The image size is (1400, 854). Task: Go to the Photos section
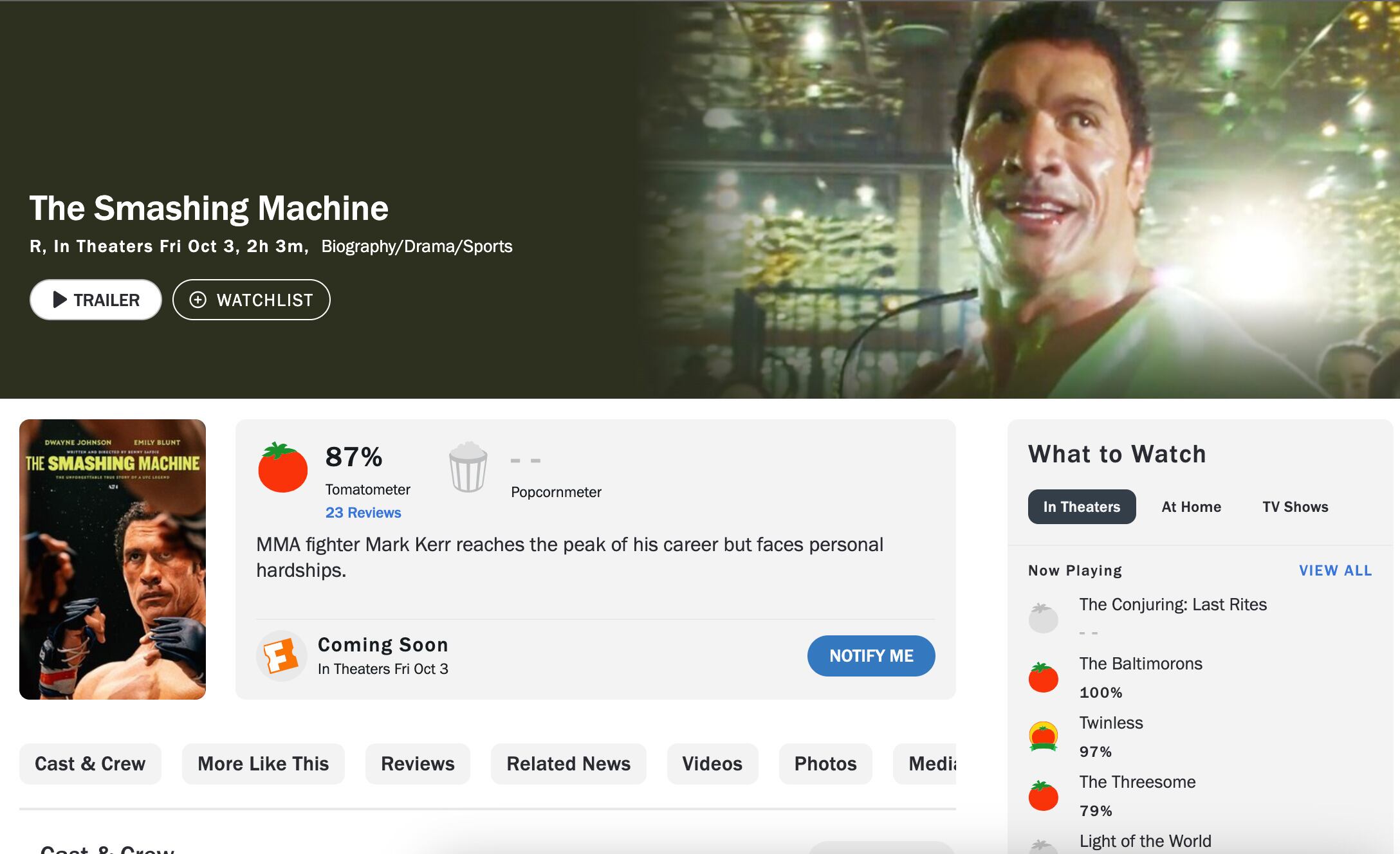coord(825,764)
